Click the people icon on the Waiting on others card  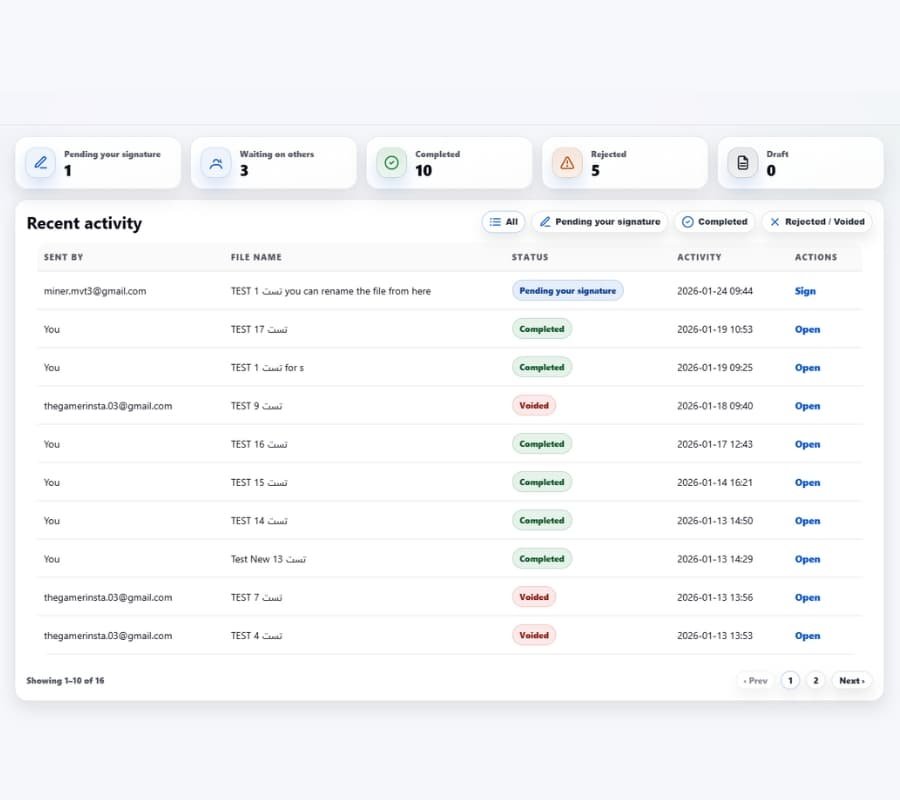pos(215,162)
